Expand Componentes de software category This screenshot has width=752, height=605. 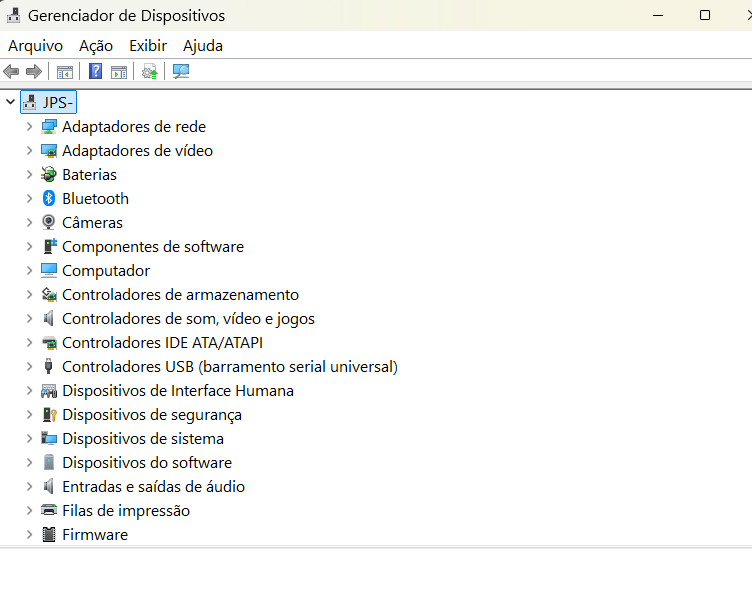29,247
